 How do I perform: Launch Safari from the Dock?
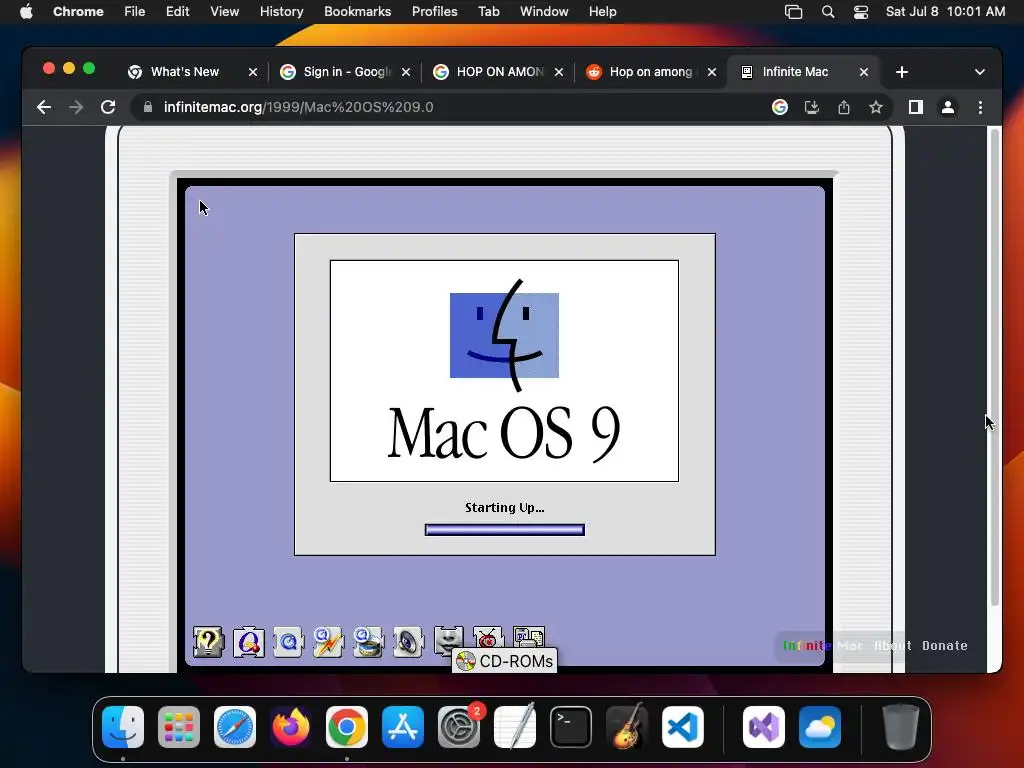point(235,727)
